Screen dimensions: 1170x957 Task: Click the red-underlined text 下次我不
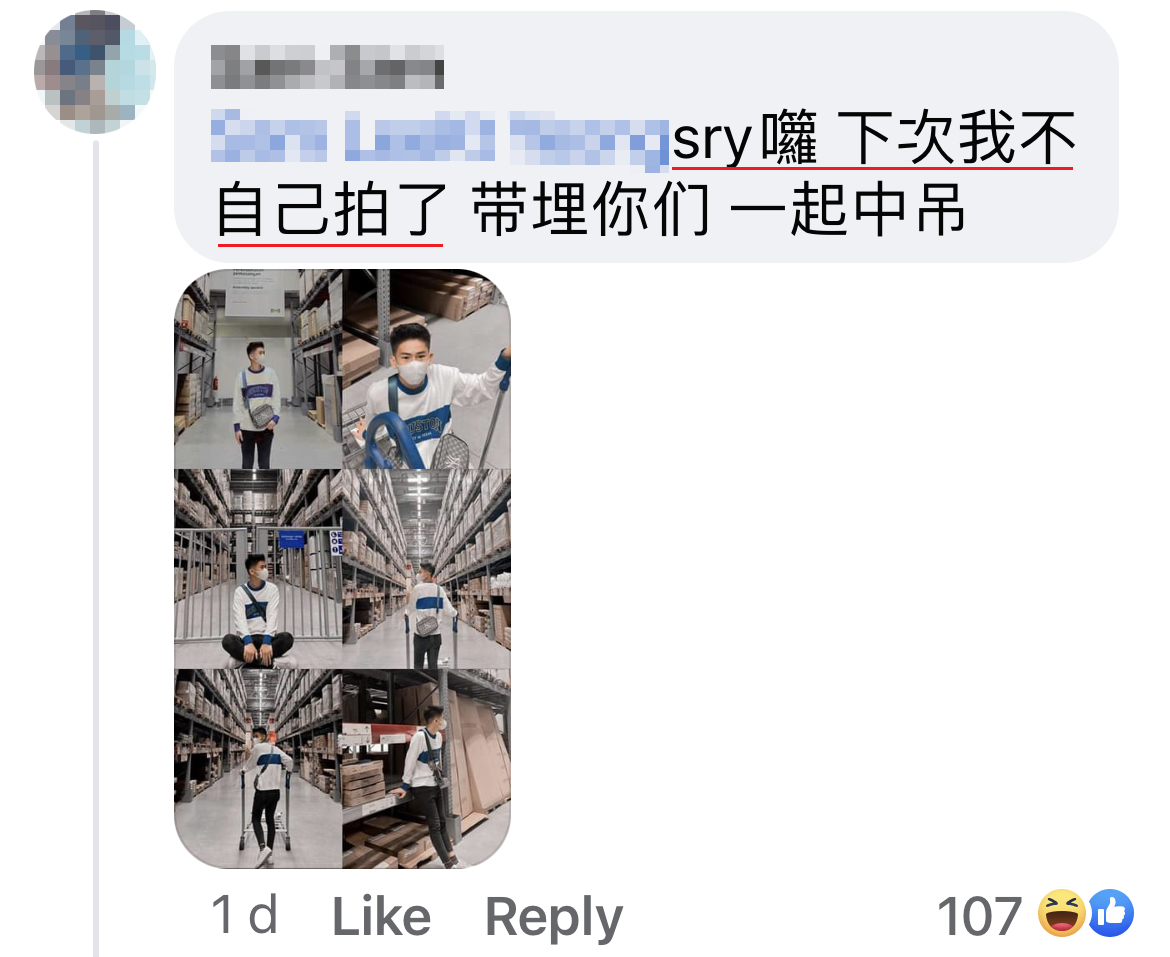955,138
